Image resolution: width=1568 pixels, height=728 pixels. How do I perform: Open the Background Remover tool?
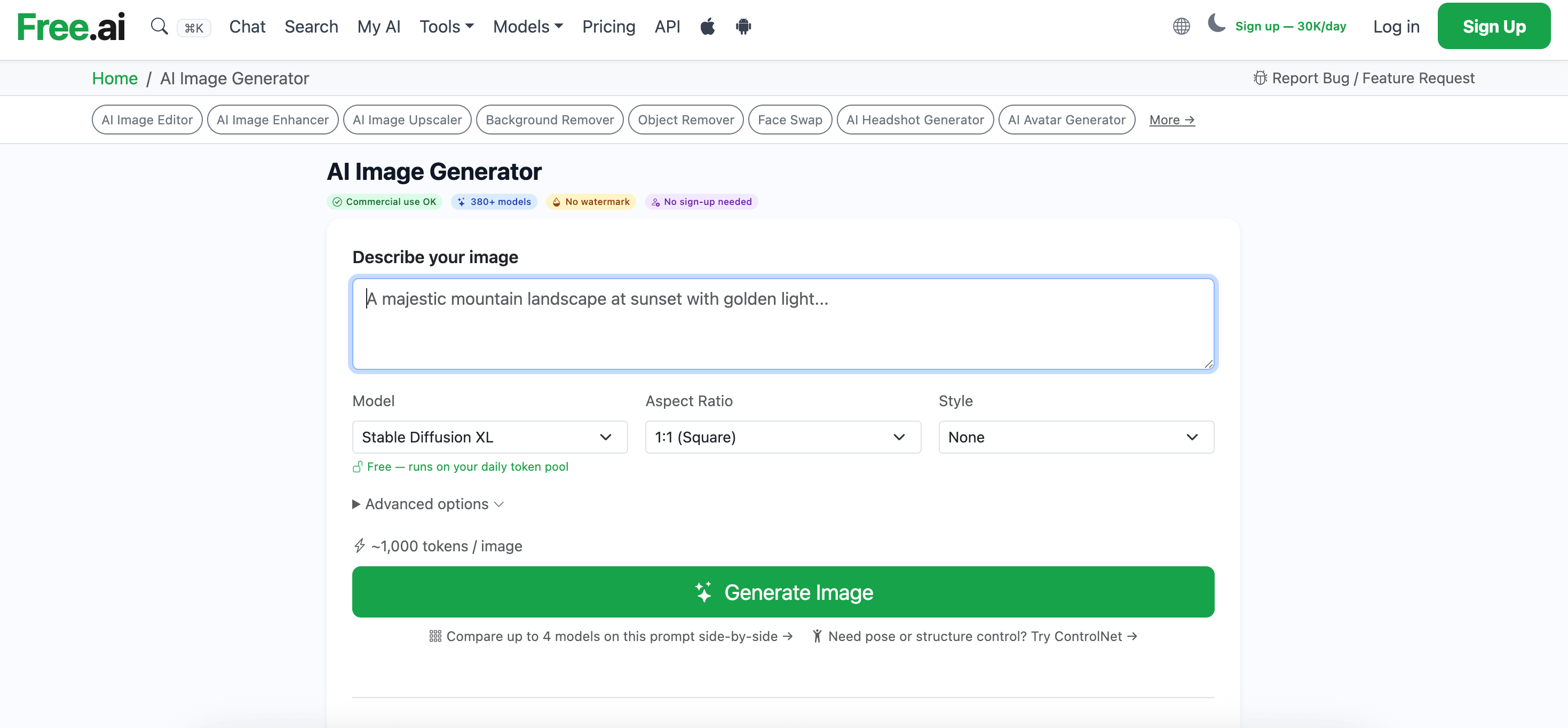(x=550, y=120)
